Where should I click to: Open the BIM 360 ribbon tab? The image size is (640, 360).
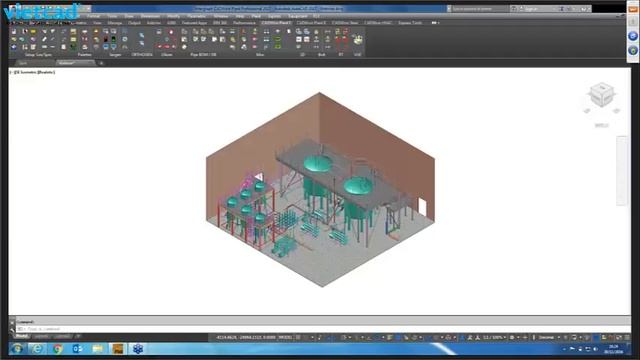220,22
